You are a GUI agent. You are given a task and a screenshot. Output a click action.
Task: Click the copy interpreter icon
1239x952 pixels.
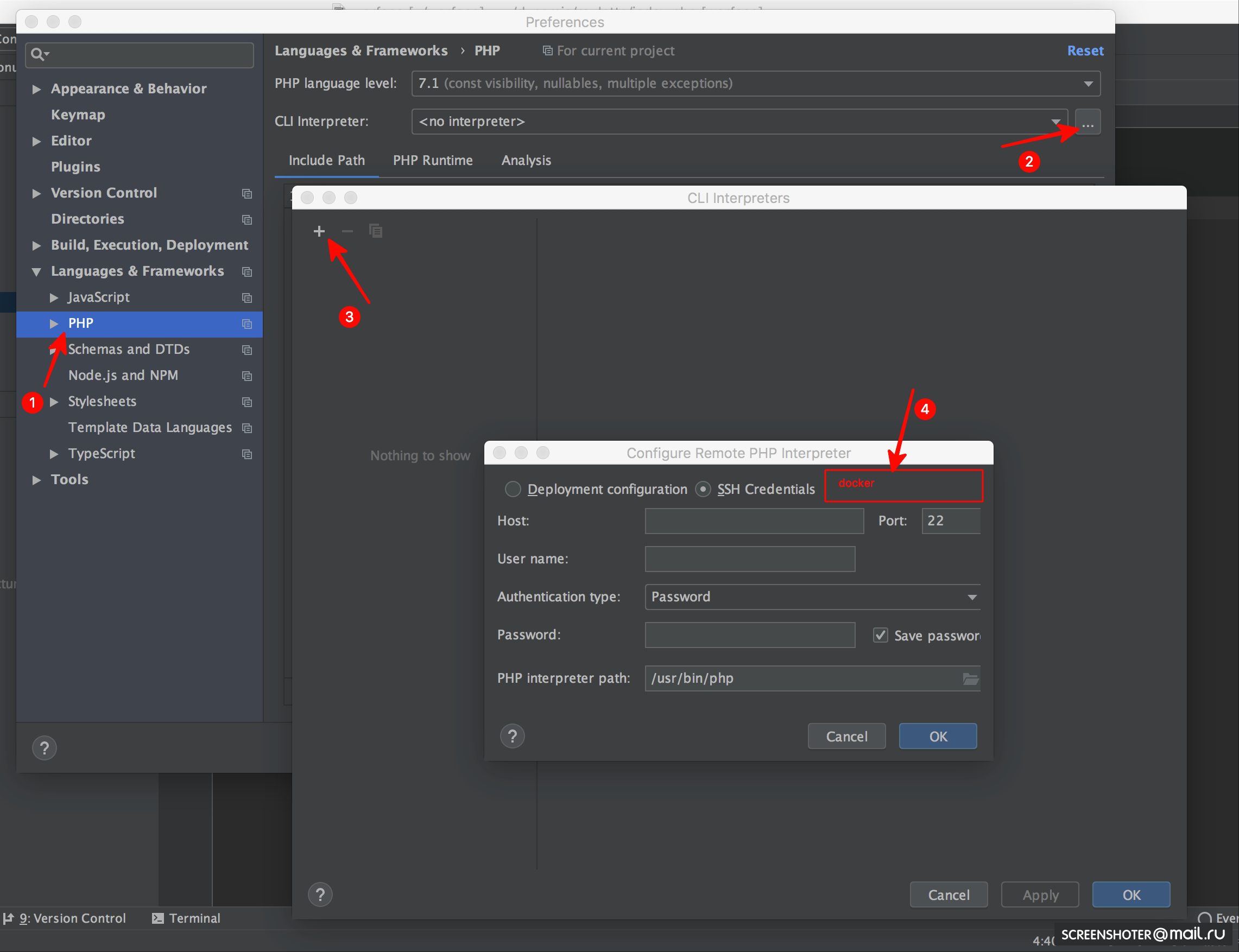[375, 231]
